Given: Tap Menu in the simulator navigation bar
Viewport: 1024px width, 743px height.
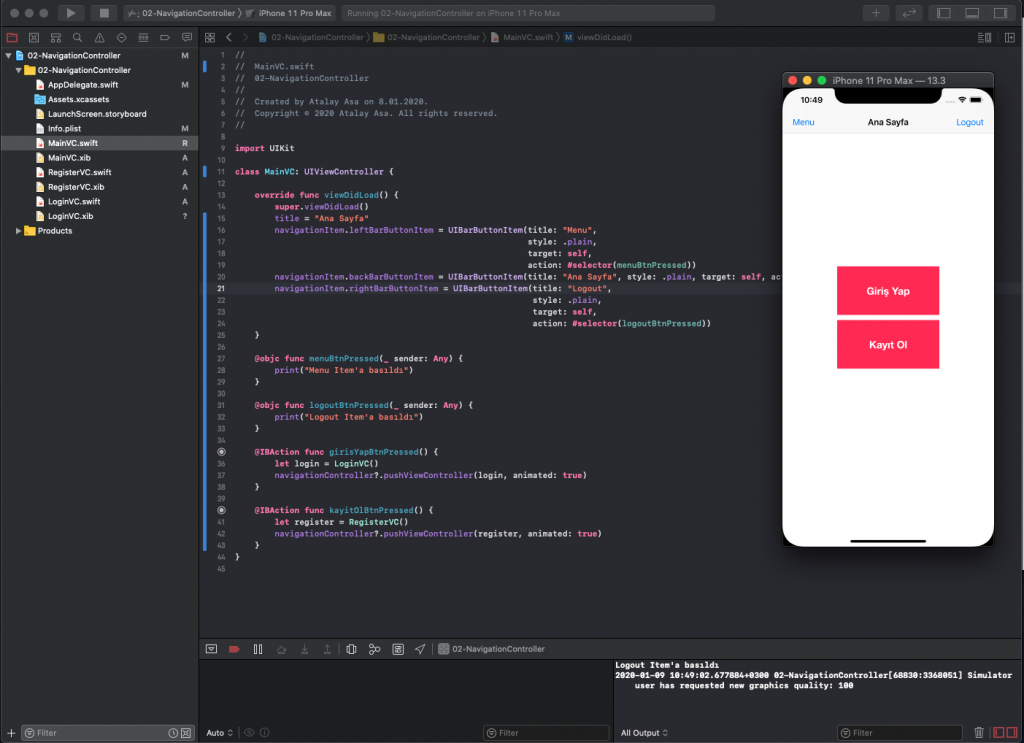Looking at the screenshot, I should [x=803, y=122].
